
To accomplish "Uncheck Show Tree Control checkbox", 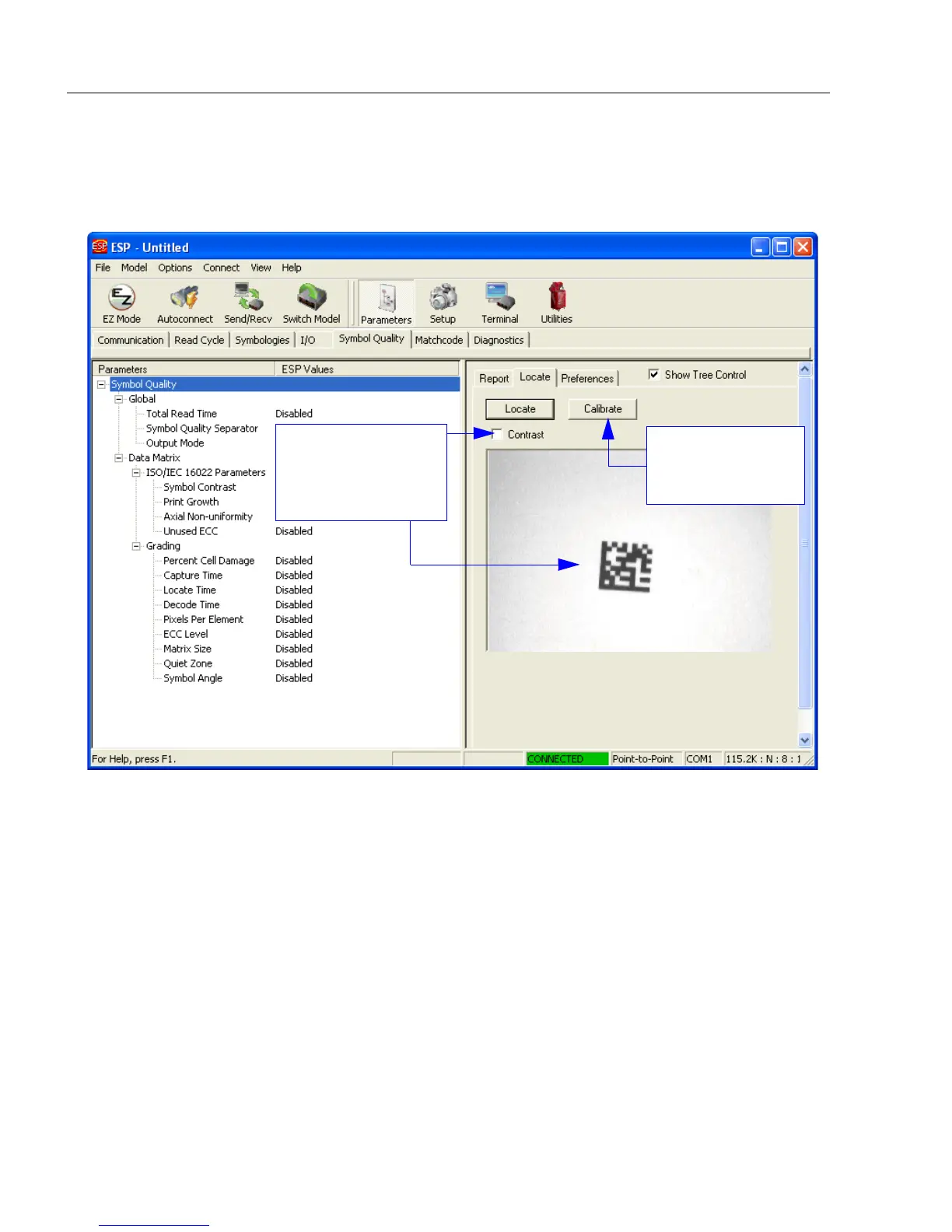I will pyautogui.click(x=653, y=374).
